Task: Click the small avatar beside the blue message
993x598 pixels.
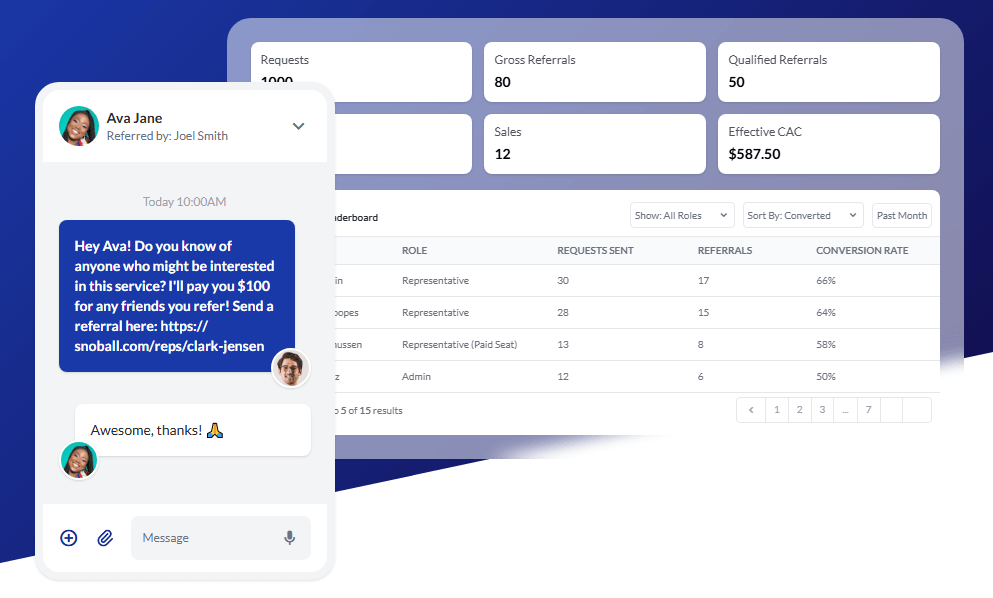Action: tap(290, 368)
